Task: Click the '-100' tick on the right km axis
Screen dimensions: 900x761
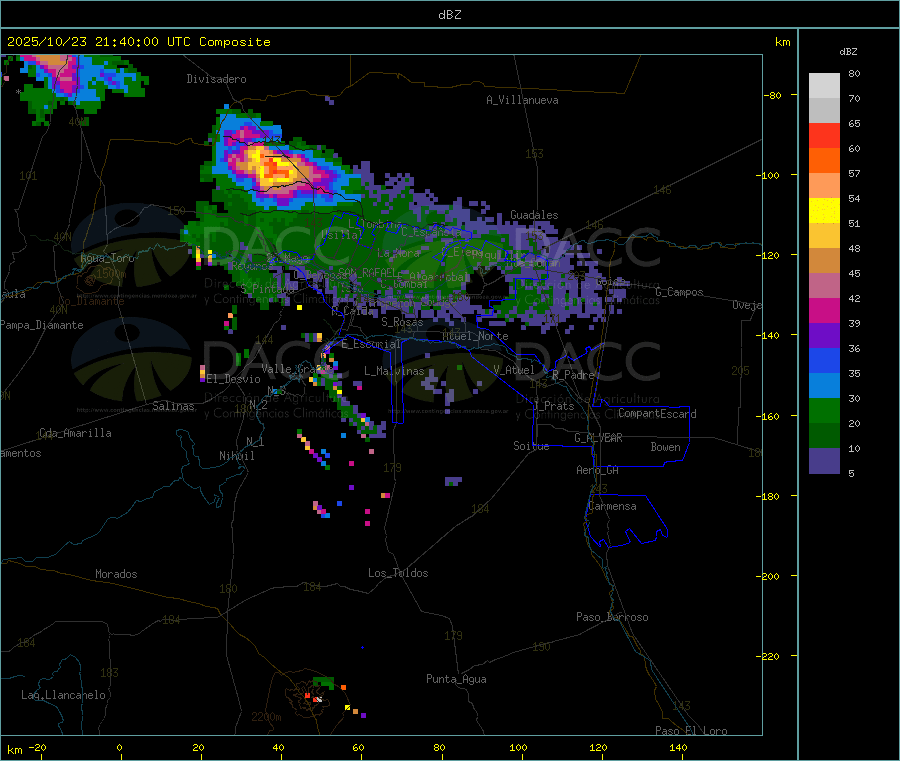Action: pyautogui.click(x=768, y=175)
